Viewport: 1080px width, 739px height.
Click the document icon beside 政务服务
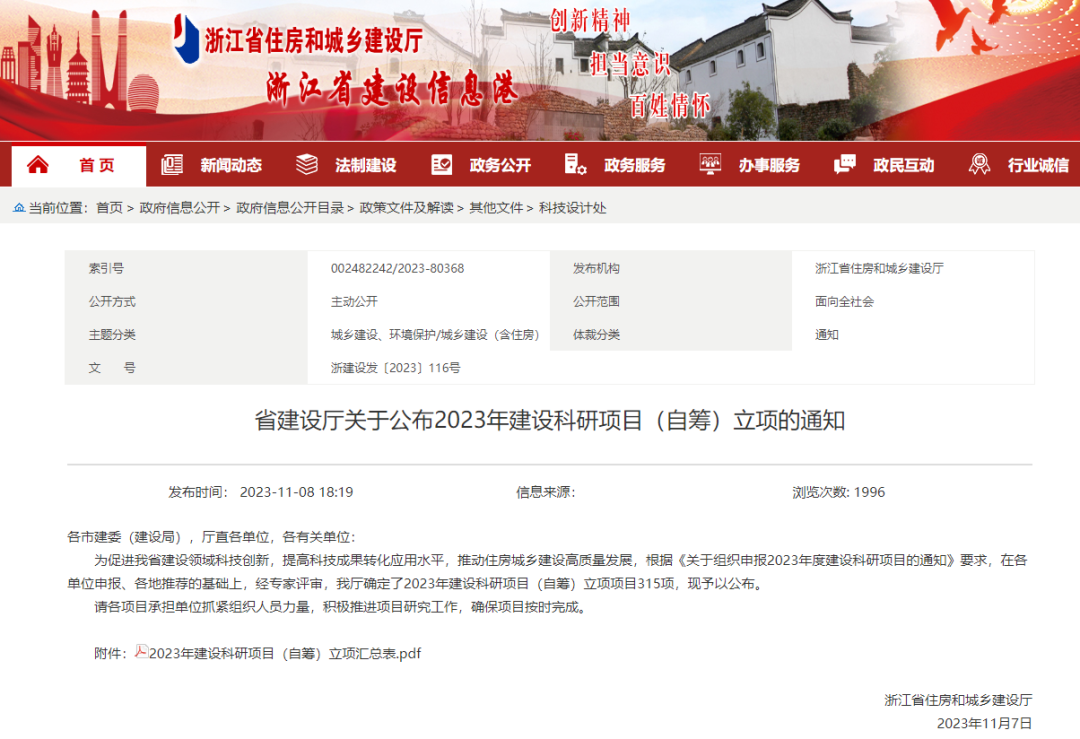[x=575, y=165]
